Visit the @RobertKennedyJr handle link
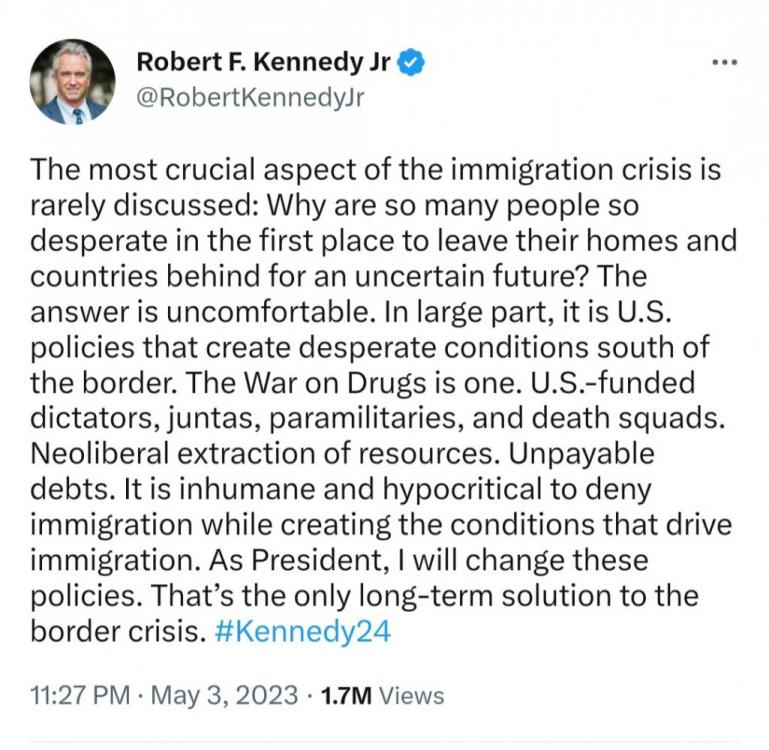This screenshot has height=750, width=769. point(250,98)
